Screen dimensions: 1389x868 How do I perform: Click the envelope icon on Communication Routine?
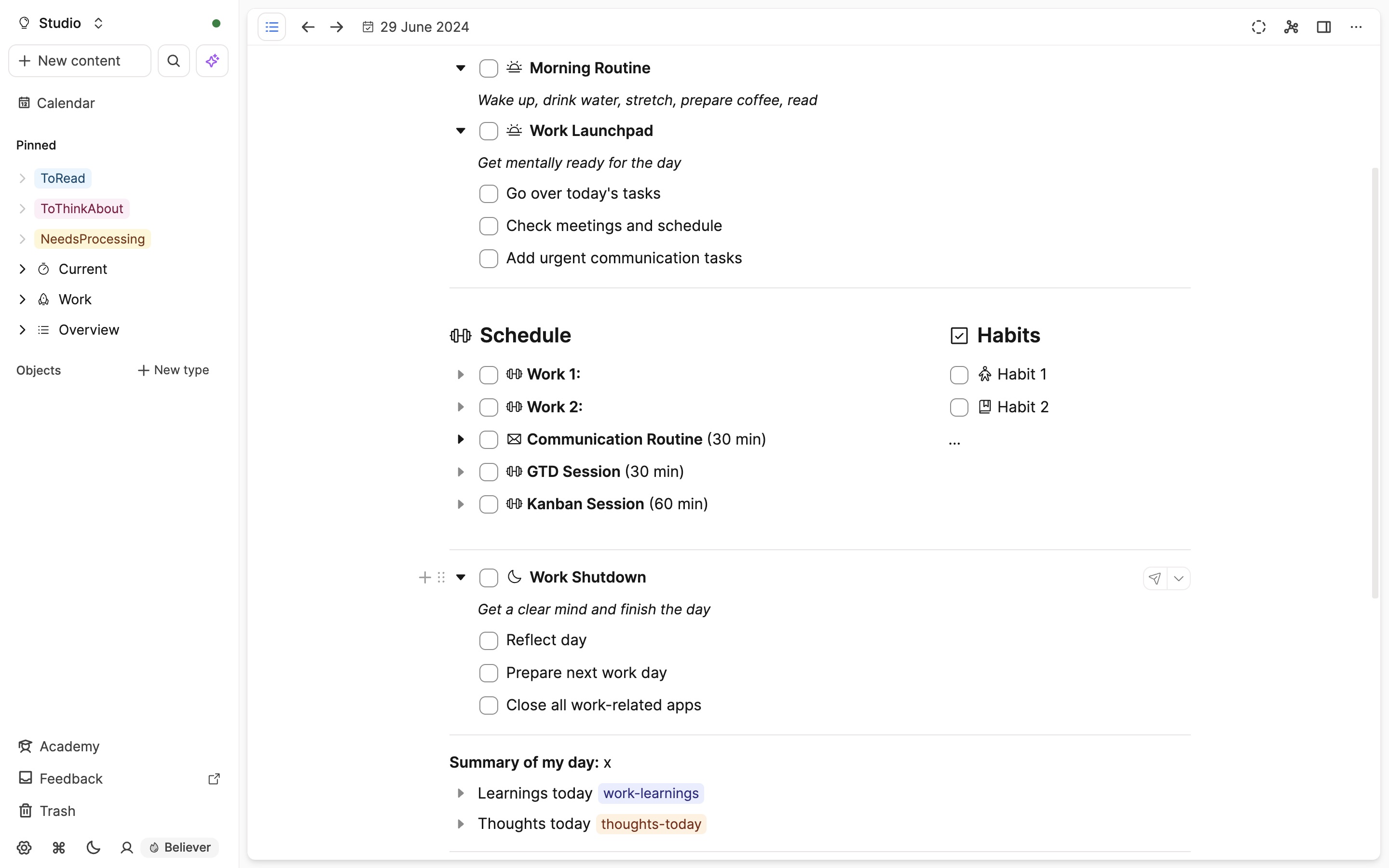[514, 439]
